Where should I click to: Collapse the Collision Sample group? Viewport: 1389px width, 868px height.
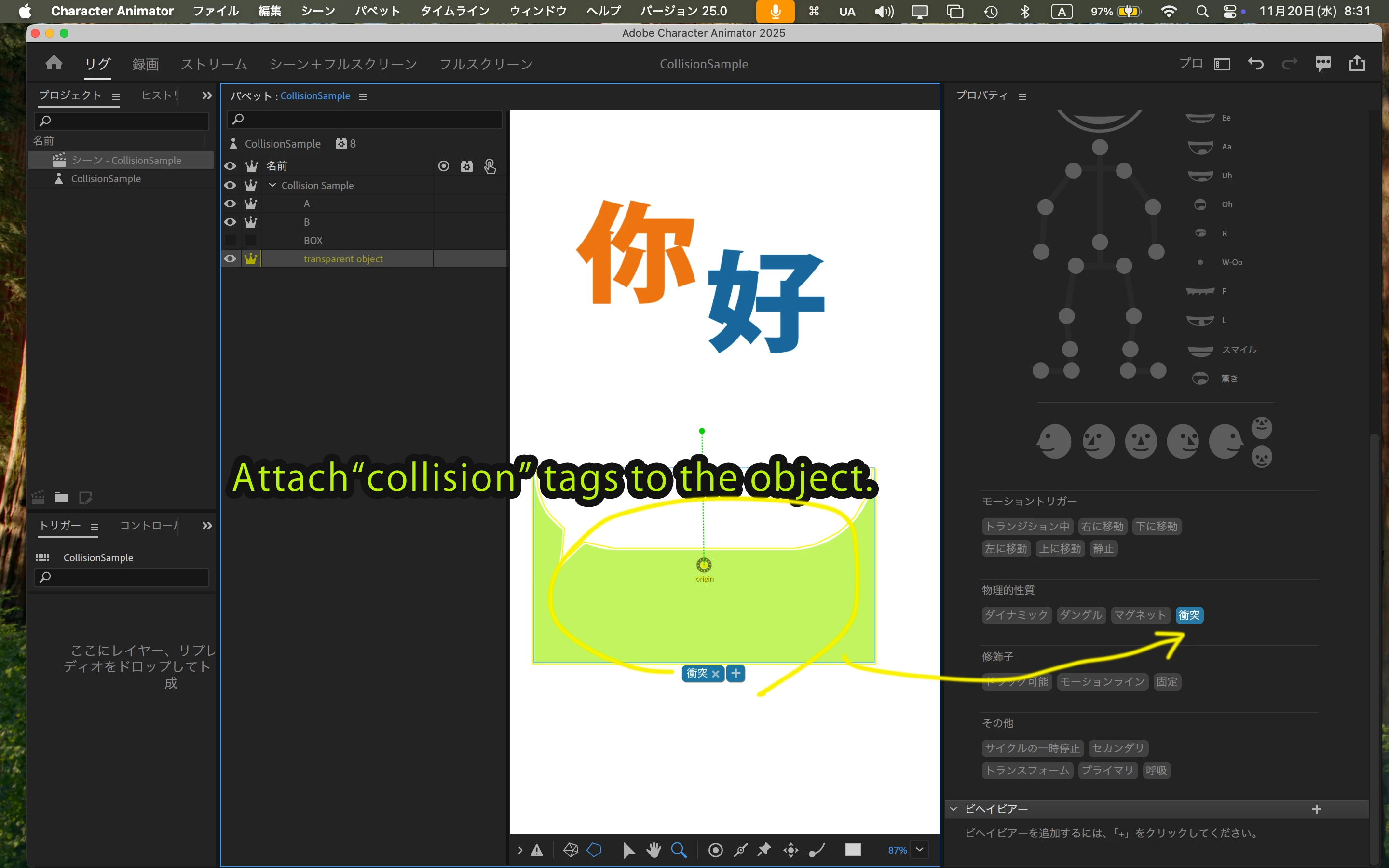[x=272, y=186]
